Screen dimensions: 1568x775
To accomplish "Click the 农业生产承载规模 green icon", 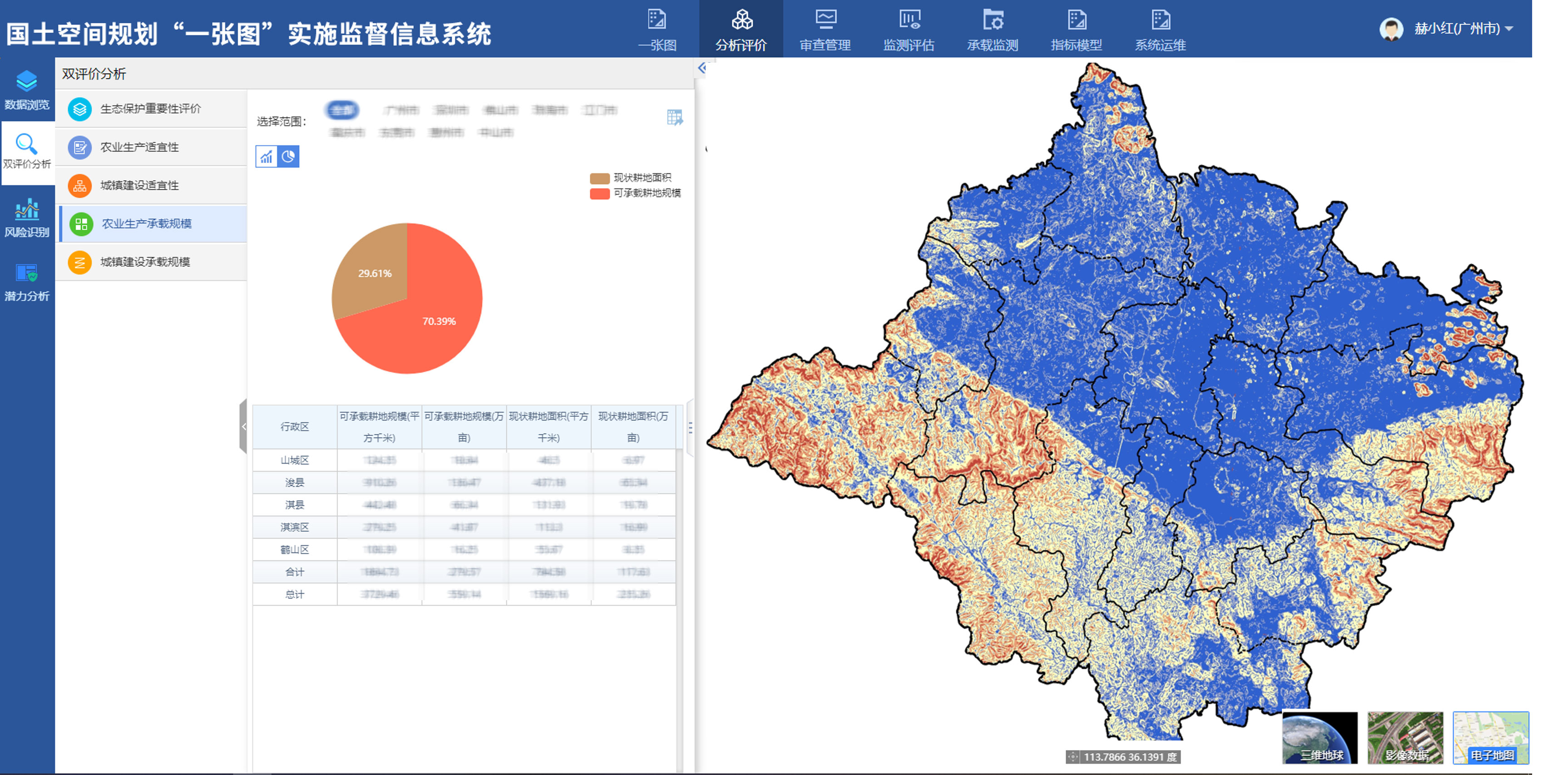I will click(x=81, y=224).
